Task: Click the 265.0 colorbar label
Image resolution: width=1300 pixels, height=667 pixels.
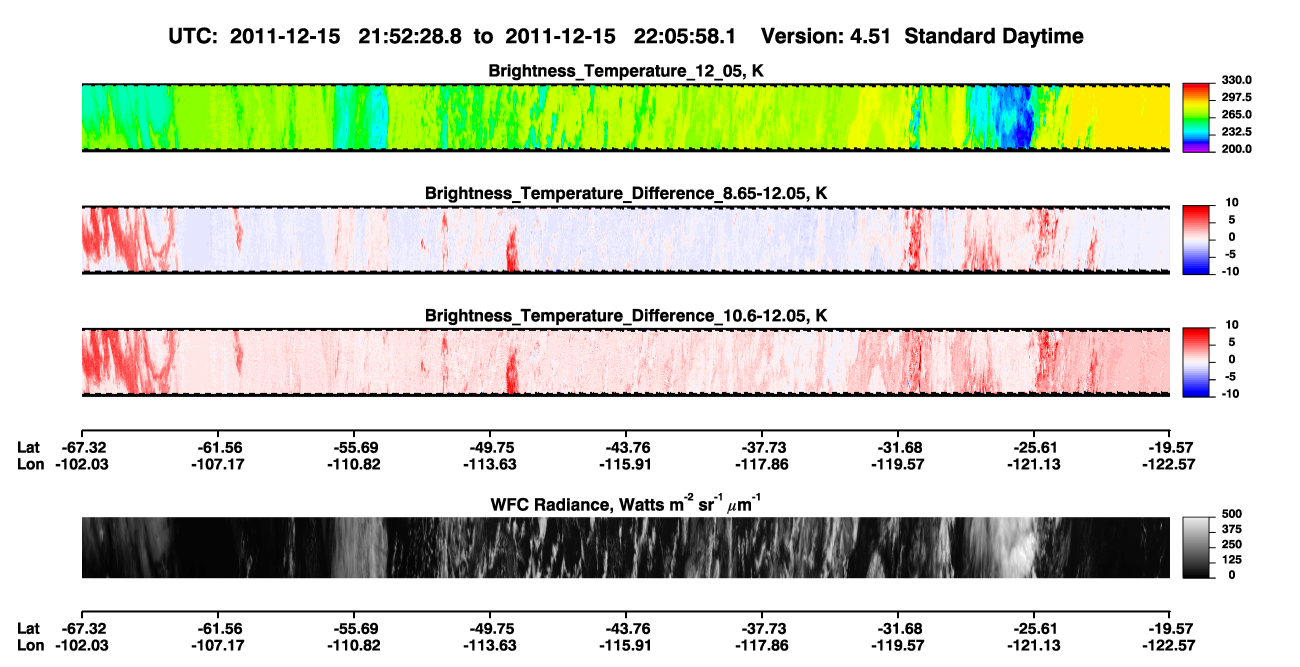Action: click(1235, 115)
